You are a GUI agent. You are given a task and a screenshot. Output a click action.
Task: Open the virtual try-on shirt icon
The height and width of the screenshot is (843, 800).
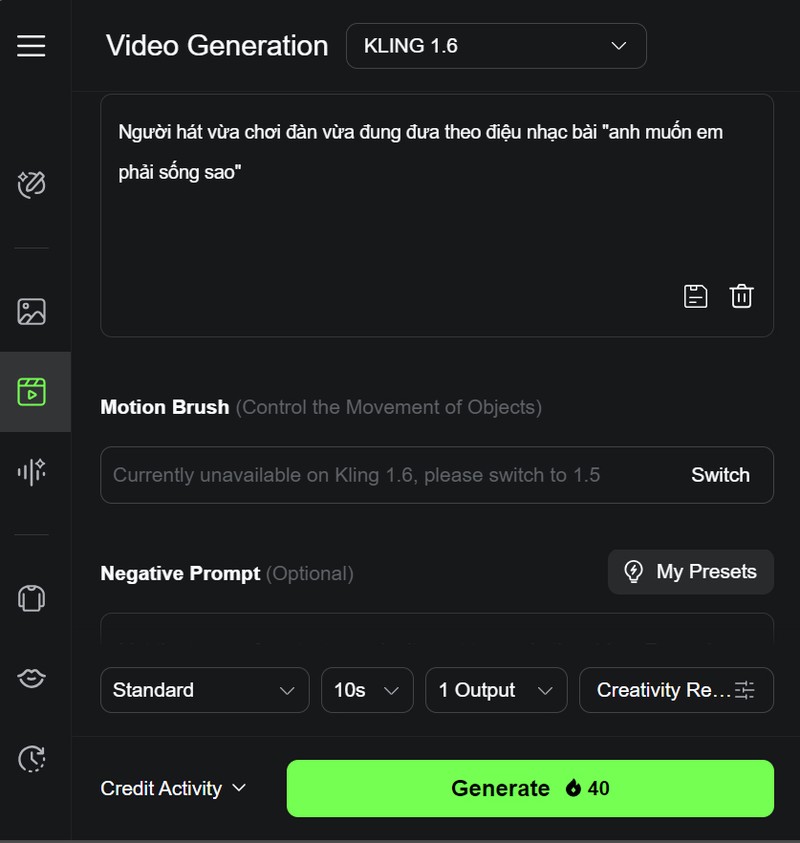click(32, 598)
